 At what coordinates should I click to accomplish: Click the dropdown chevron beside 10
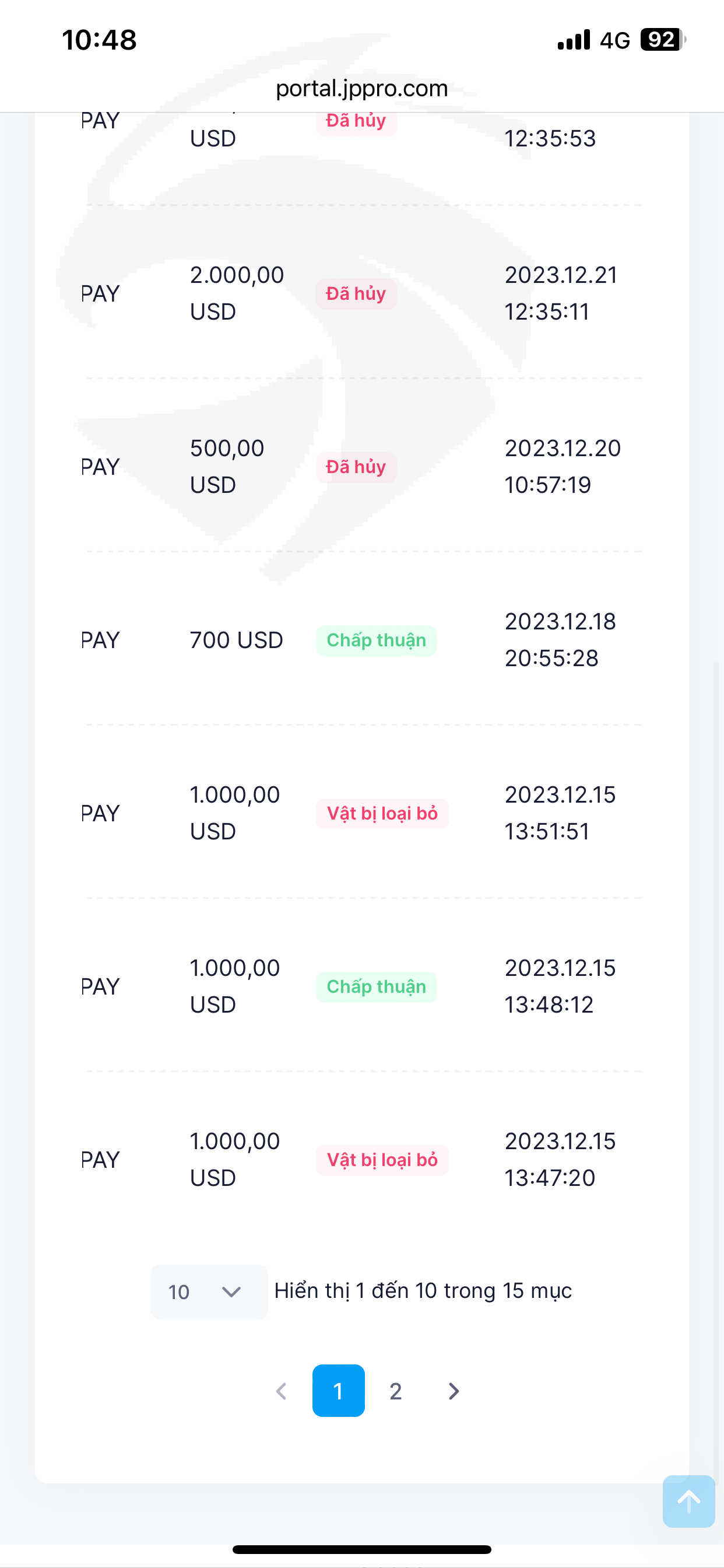pyautogui.click(x=231, y=1291)
